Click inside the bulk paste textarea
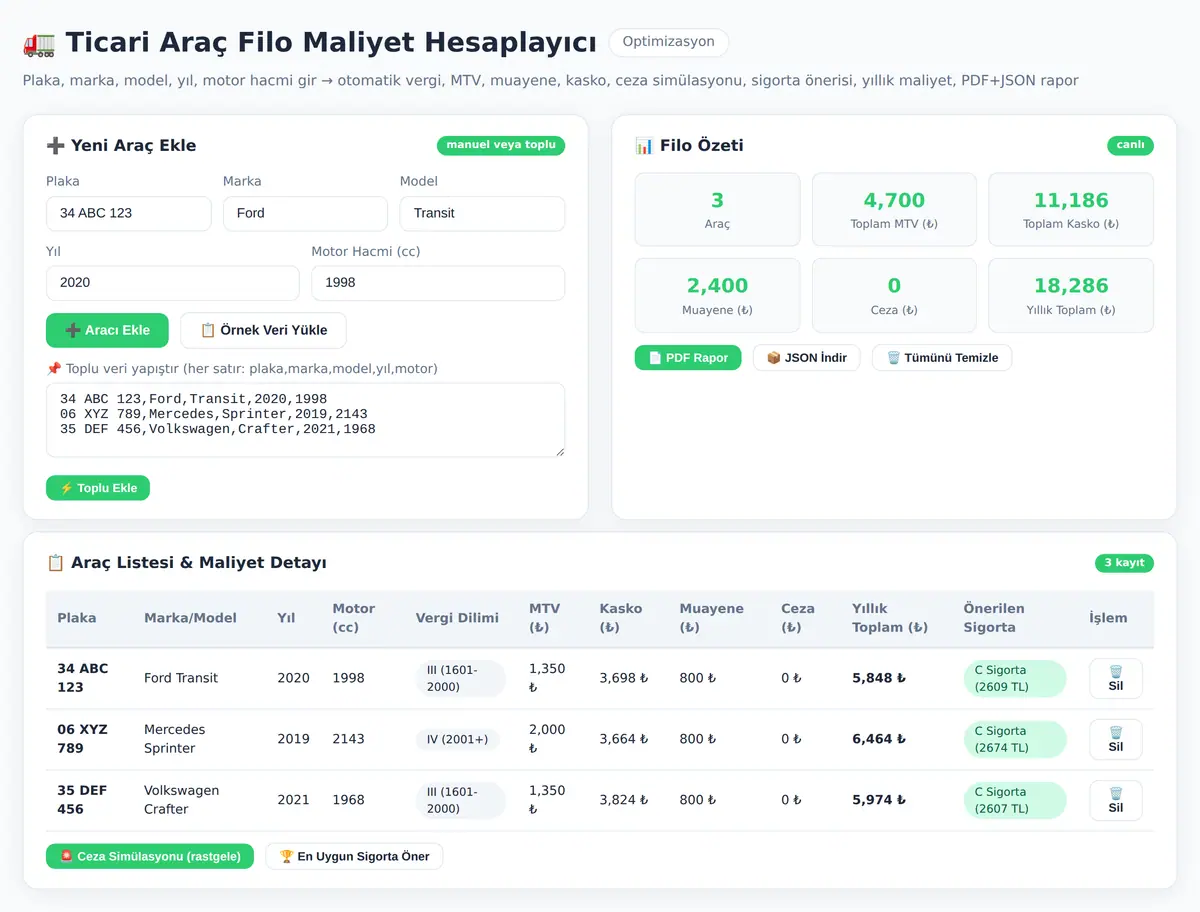 tap(305, 420)
